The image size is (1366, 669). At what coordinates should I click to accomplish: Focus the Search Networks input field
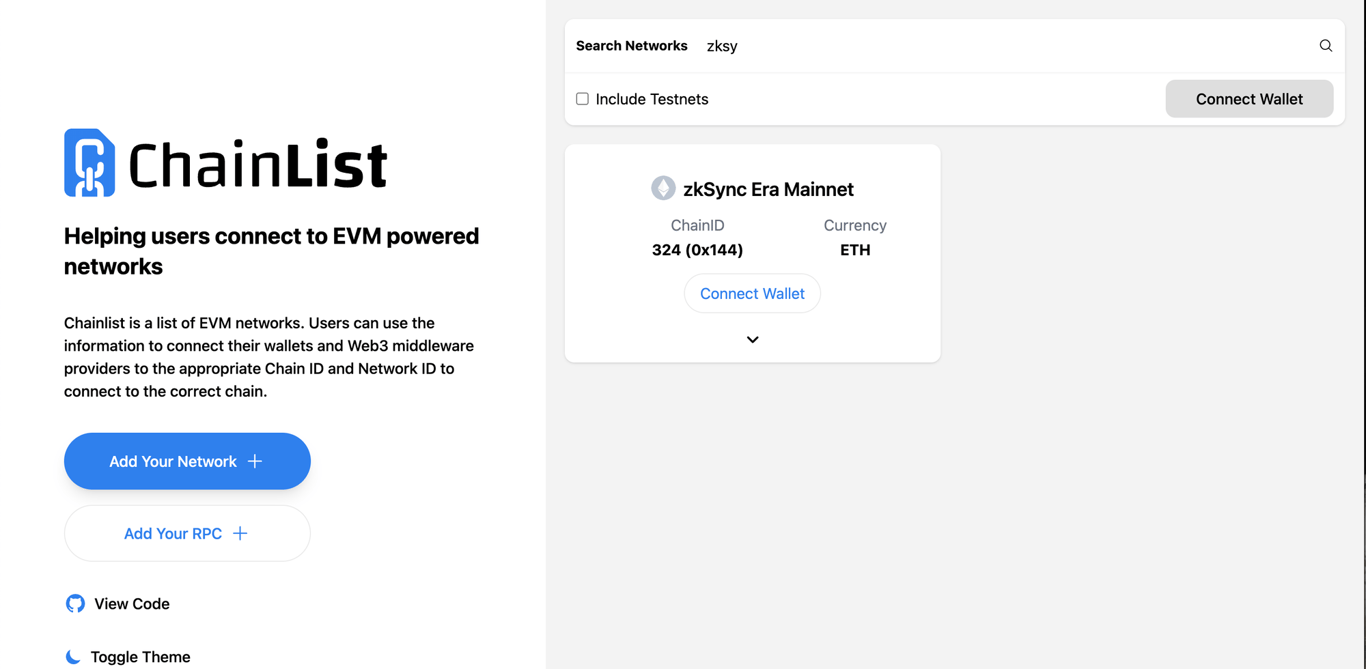coord(1000,46)
